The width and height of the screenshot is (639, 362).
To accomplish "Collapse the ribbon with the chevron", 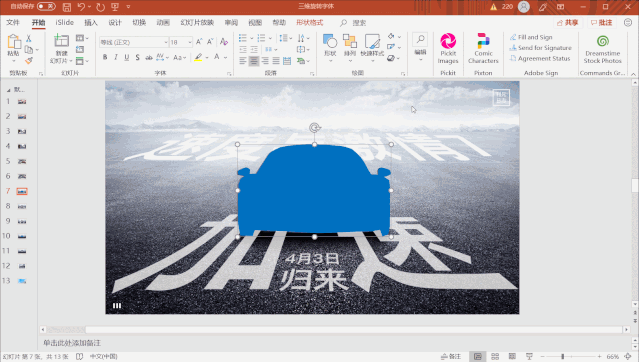I will coord(633,74).
